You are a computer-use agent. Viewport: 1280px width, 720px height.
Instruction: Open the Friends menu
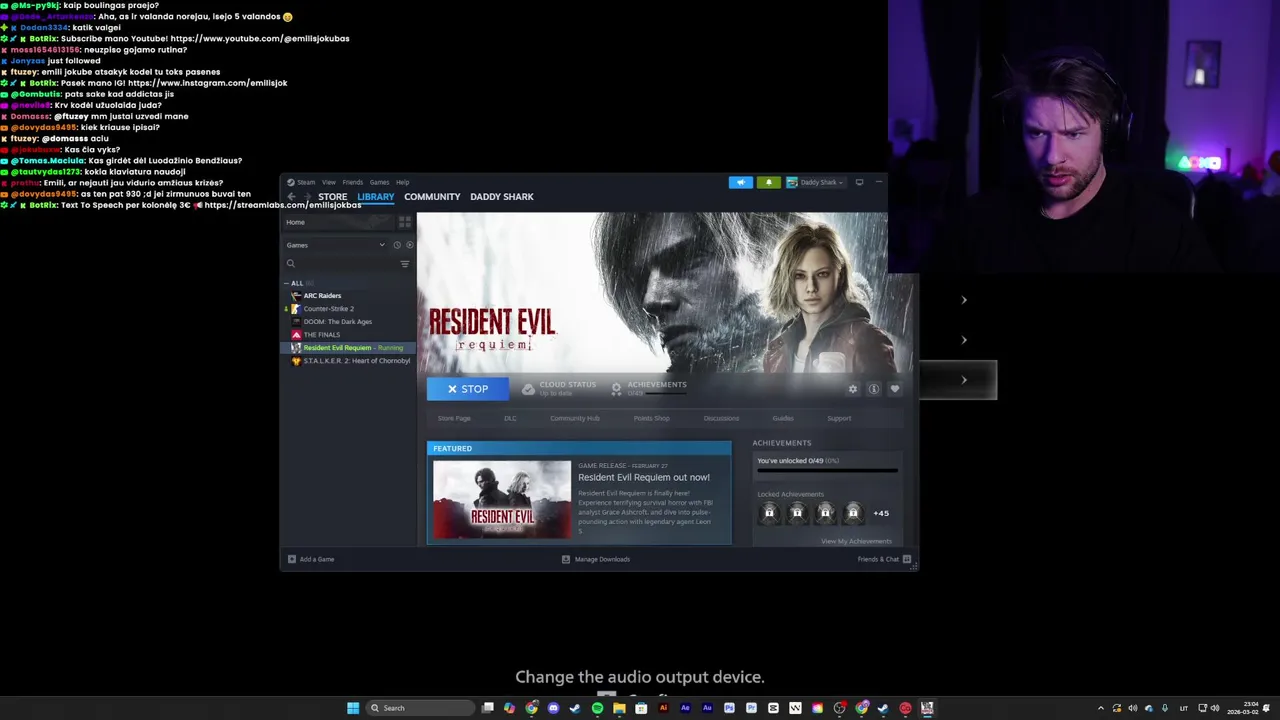pos(353,182)
